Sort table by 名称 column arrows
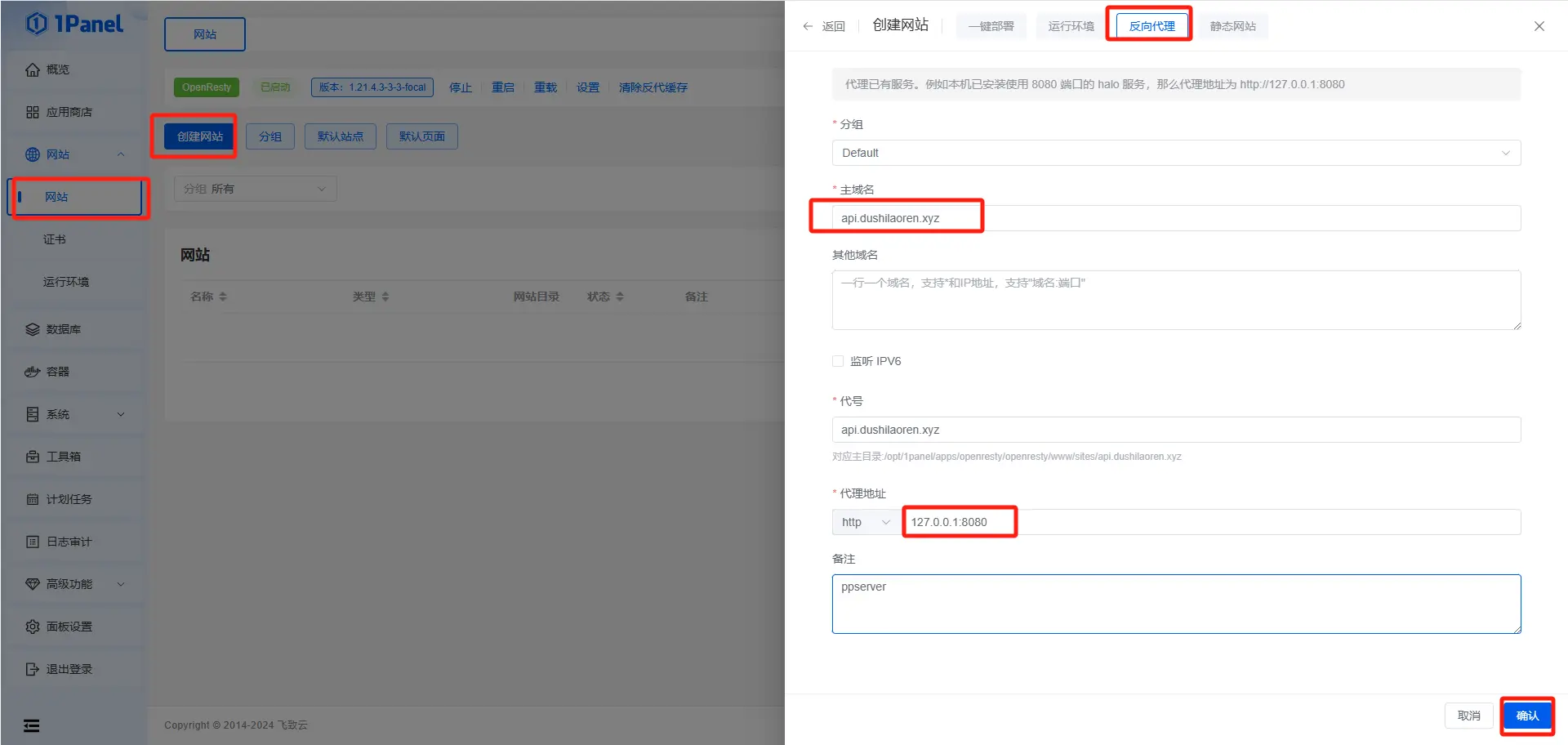Screen dimensions: 1568x745 pos(223,297)
